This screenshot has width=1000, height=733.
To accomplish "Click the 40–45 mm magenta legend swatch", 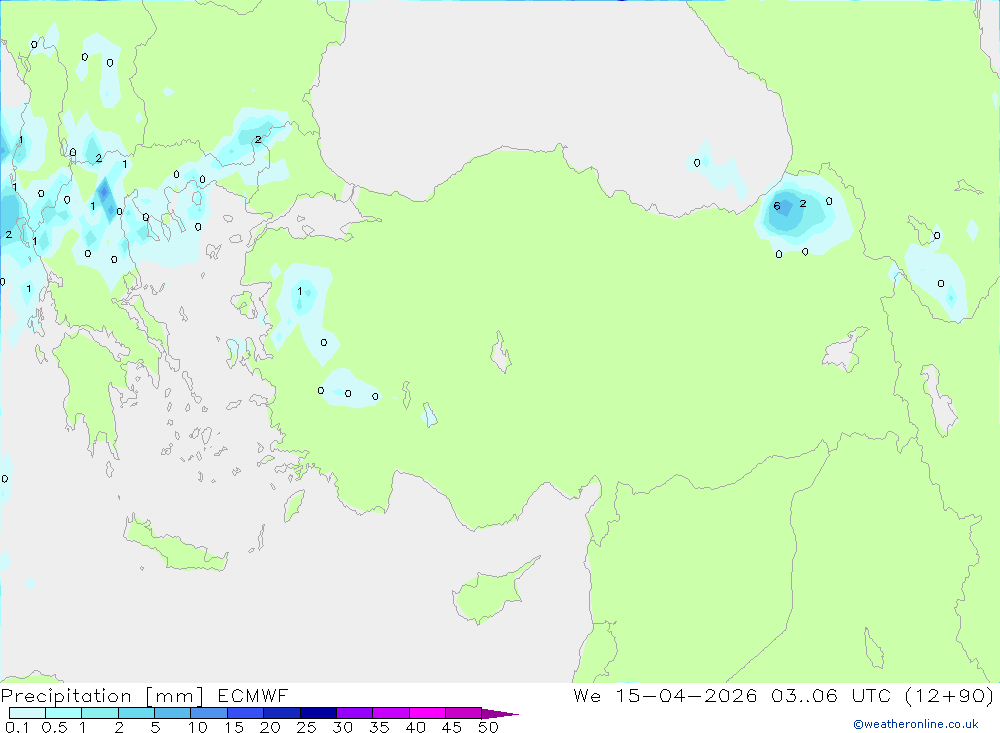I will pos(427,713).
